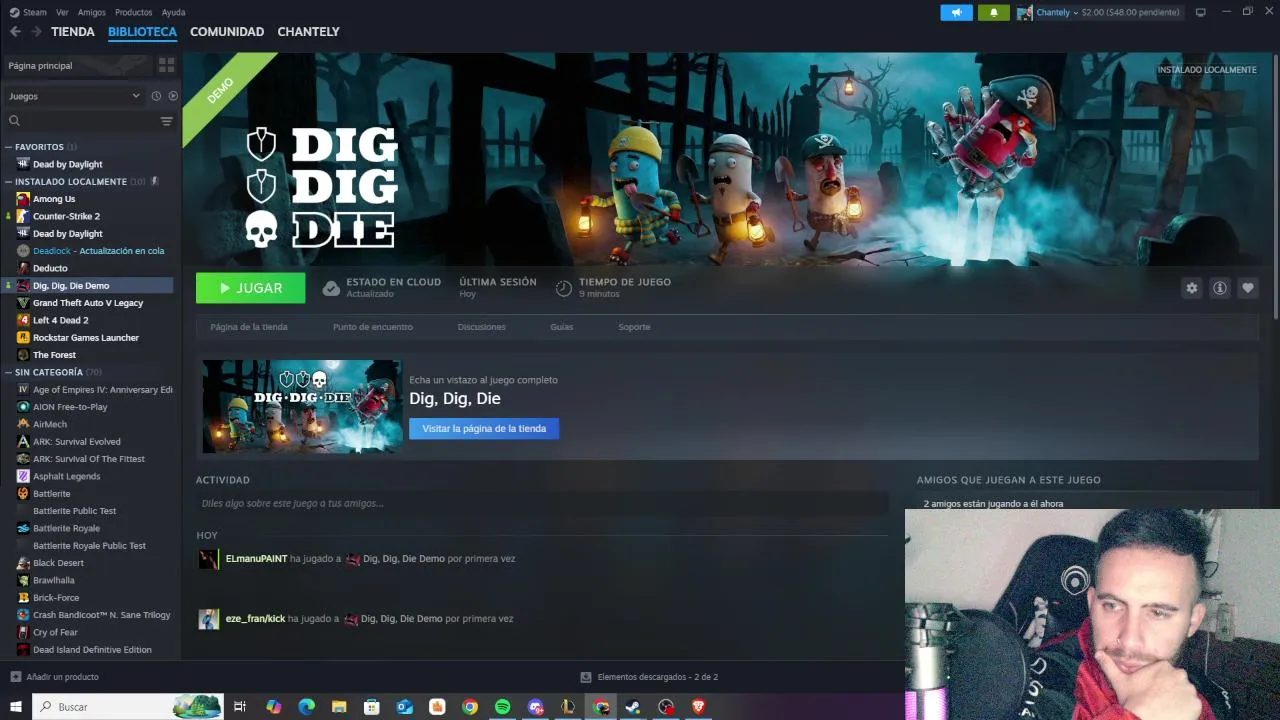Click the cloud status check icon

pyautogui.click(x=331, y=289)
